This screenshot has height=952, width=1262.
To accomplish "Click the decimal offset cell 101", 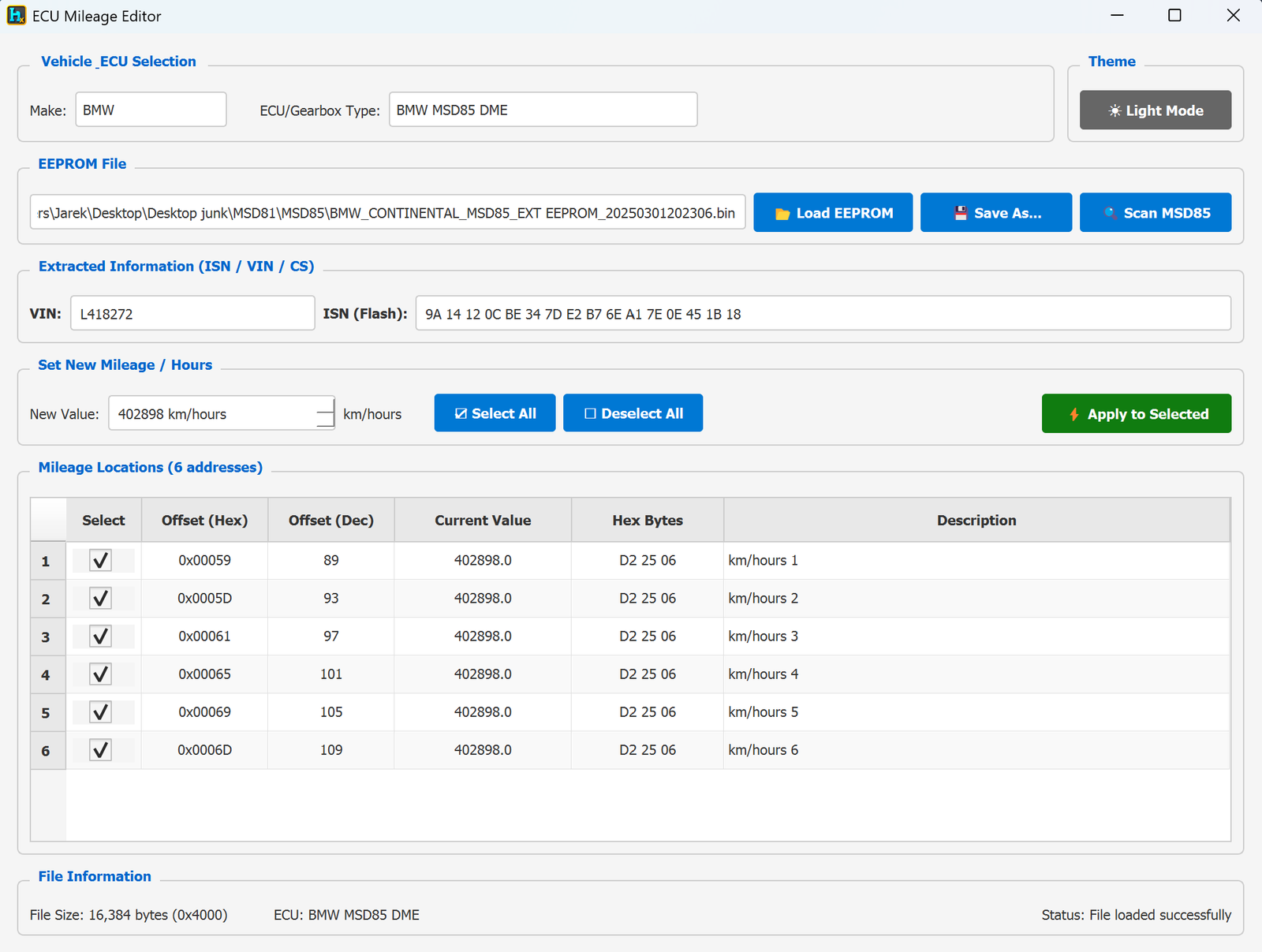I will (x=331, y=674).
